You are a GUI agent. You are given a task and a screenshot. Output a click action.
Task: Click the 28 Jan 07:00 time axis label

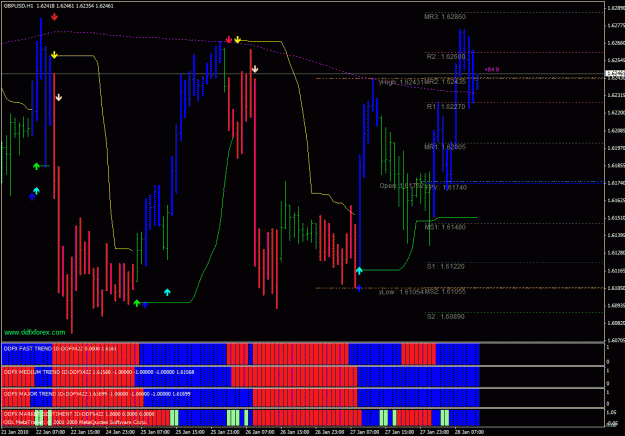470,432
